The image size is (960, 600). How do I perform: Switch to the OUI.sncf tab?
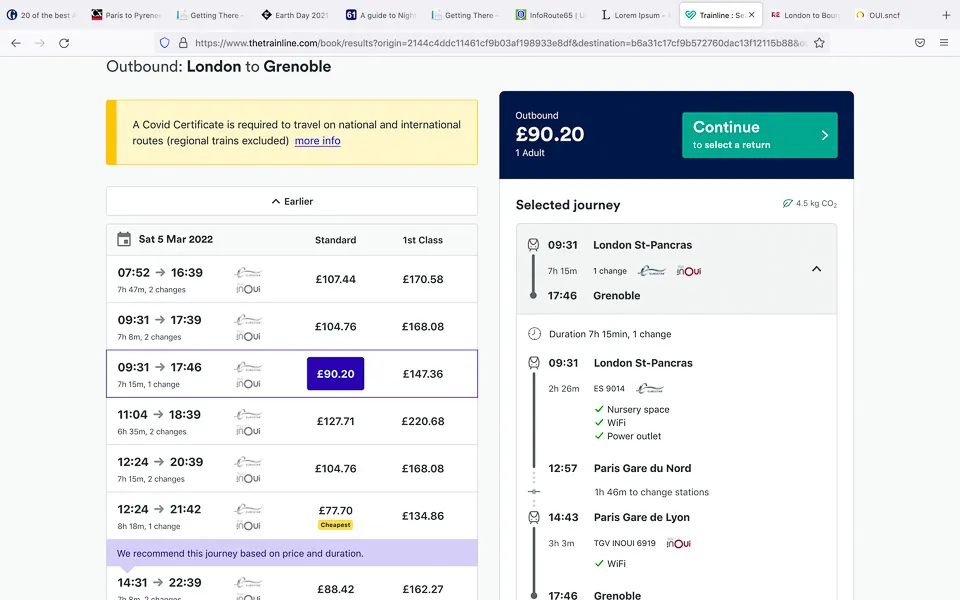point(878,15)
